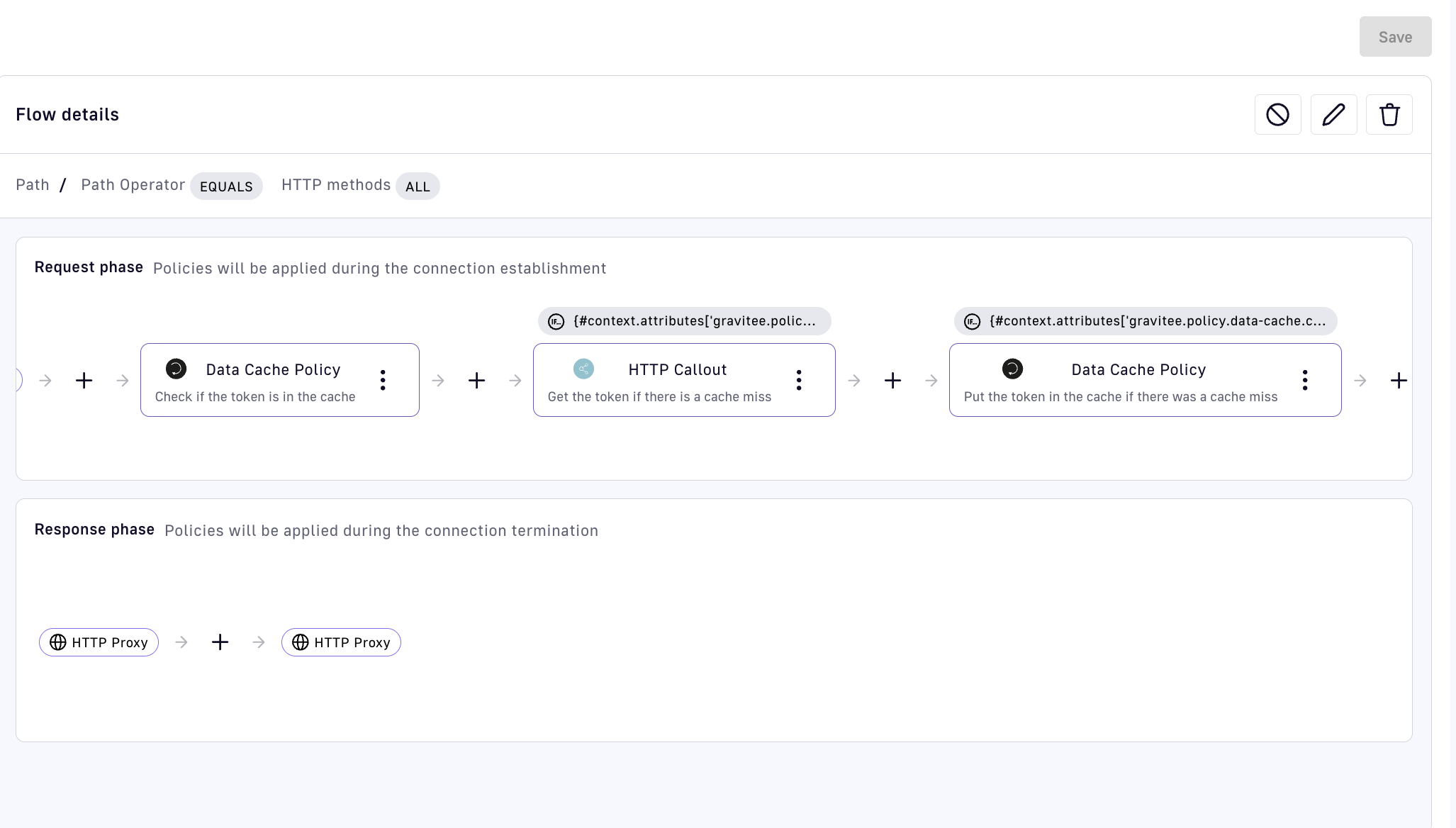Click the condition chip above HTTP Callout
Screen dimensions: 1456x828
684,321
